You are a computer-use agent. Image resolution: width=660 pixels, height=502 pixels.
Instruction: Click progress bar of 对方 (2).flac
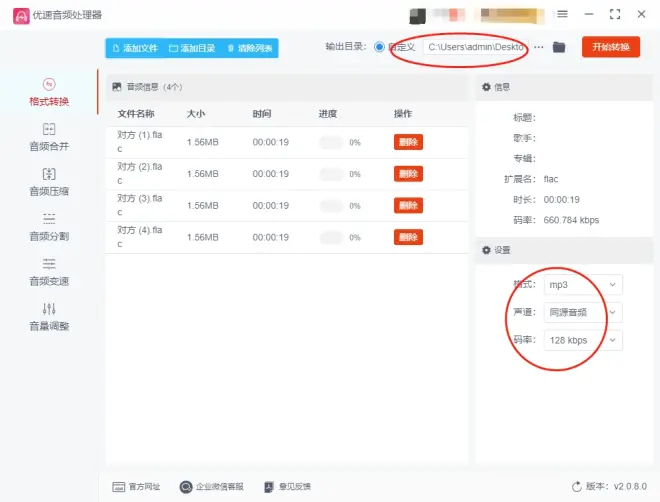tap(331, 174)
